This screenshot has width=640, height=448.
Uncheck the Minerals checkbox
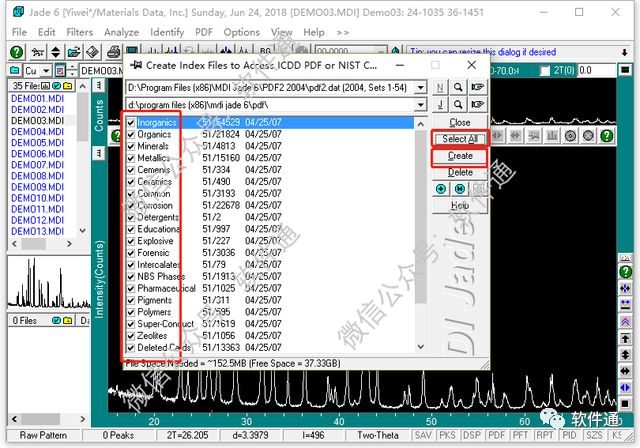click(131, 146)
